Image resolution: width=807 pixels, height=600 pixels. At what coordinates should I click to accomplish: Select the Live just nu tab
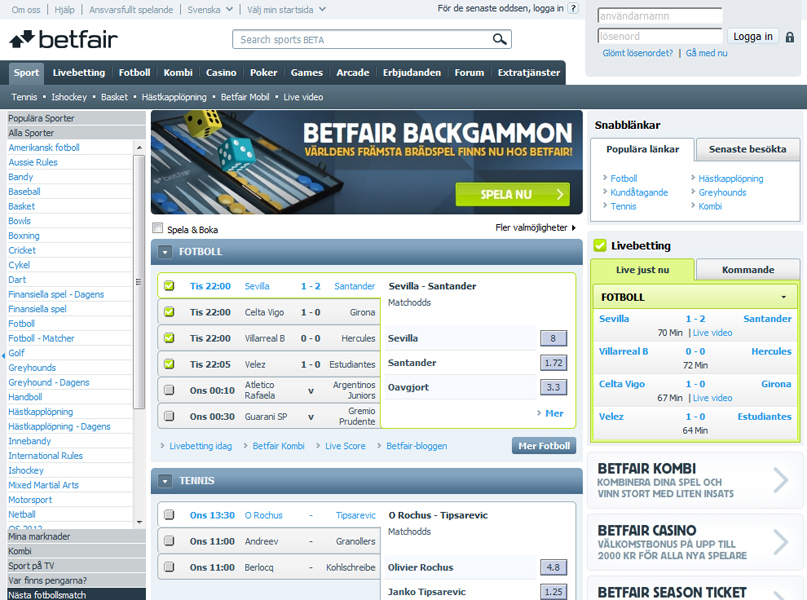(642, 270)
